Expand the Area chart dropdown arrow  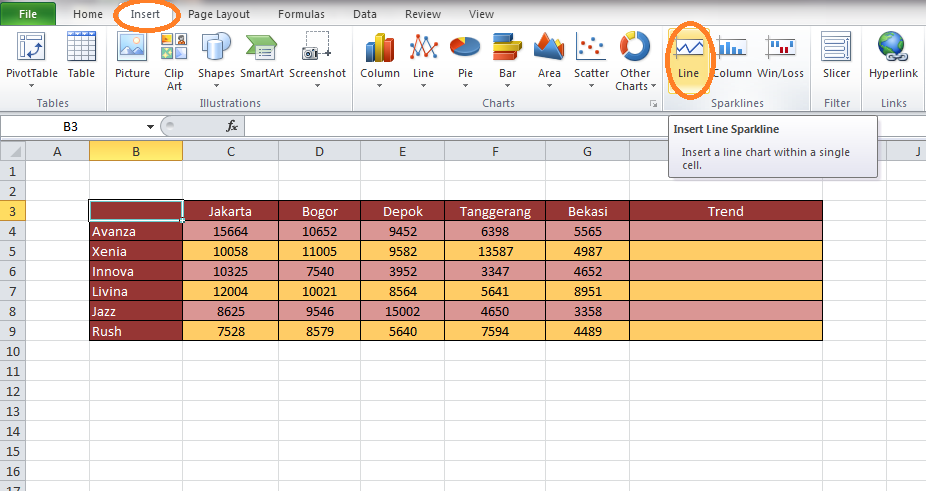(549, 86)
